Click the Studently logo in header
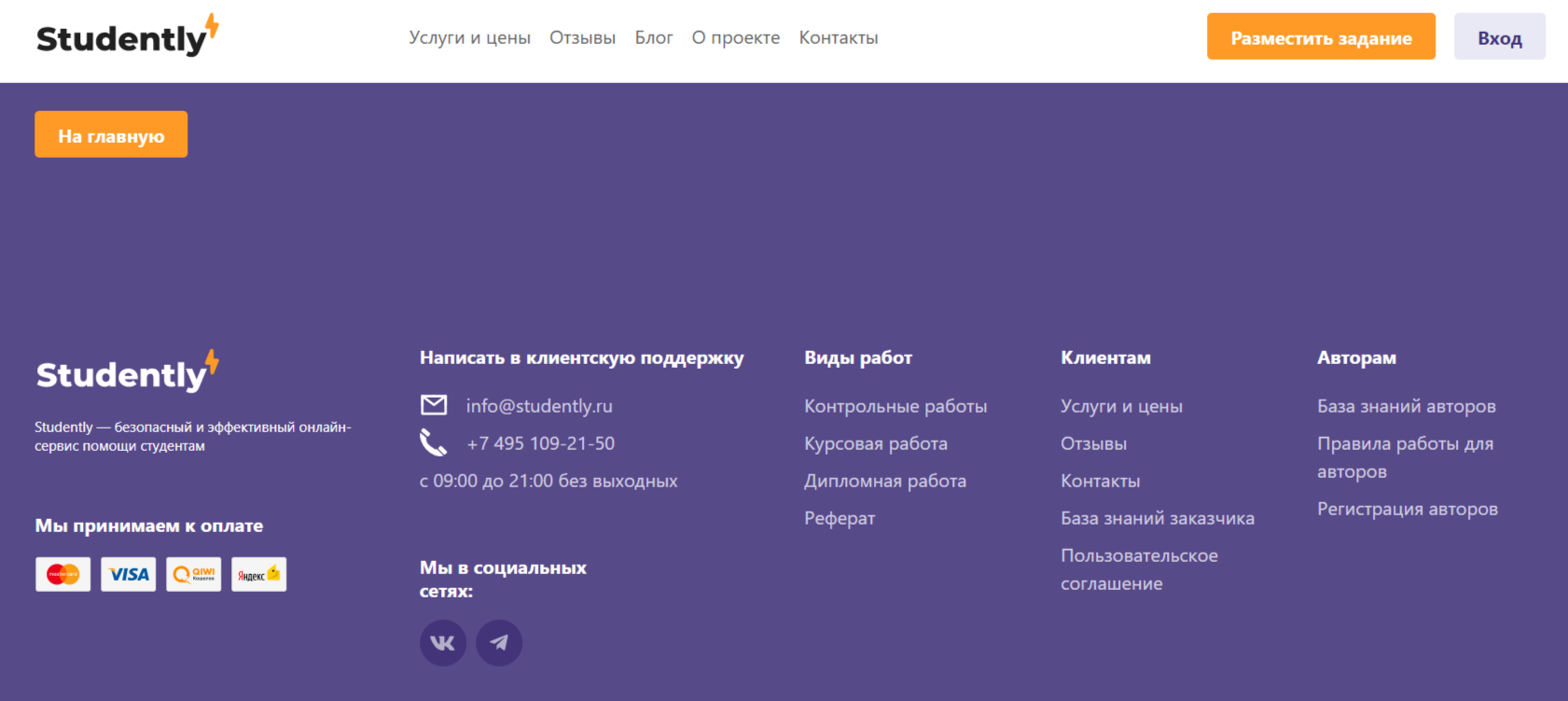Viewport: 1568px width, 701px height. tap(127, 37)
